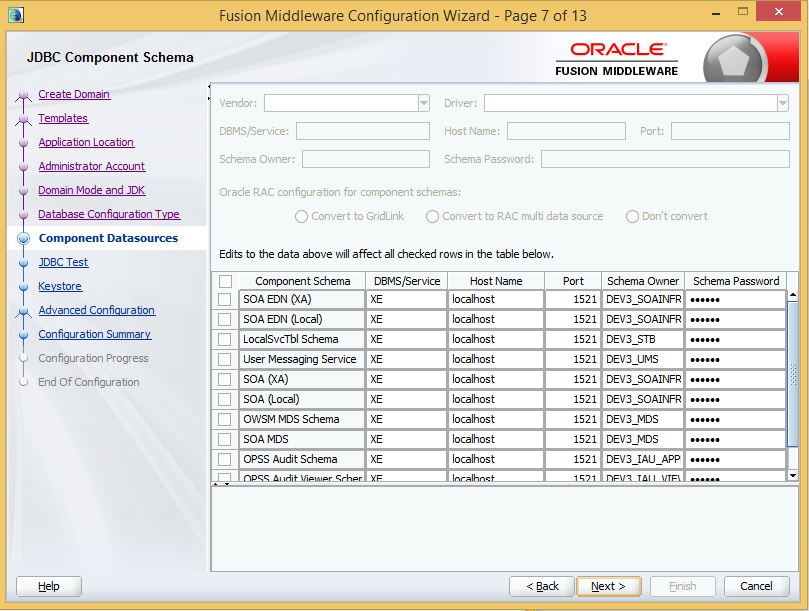Go to the Templates step
Viewport: 809px width, 611px height.
point(63,118)
